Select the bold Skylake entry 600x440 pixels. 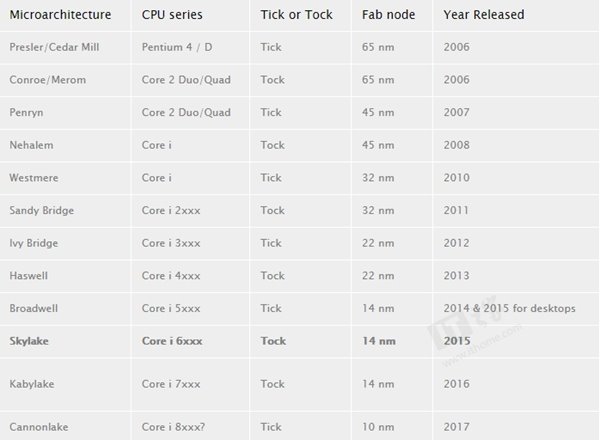click(x=29, y=341)
